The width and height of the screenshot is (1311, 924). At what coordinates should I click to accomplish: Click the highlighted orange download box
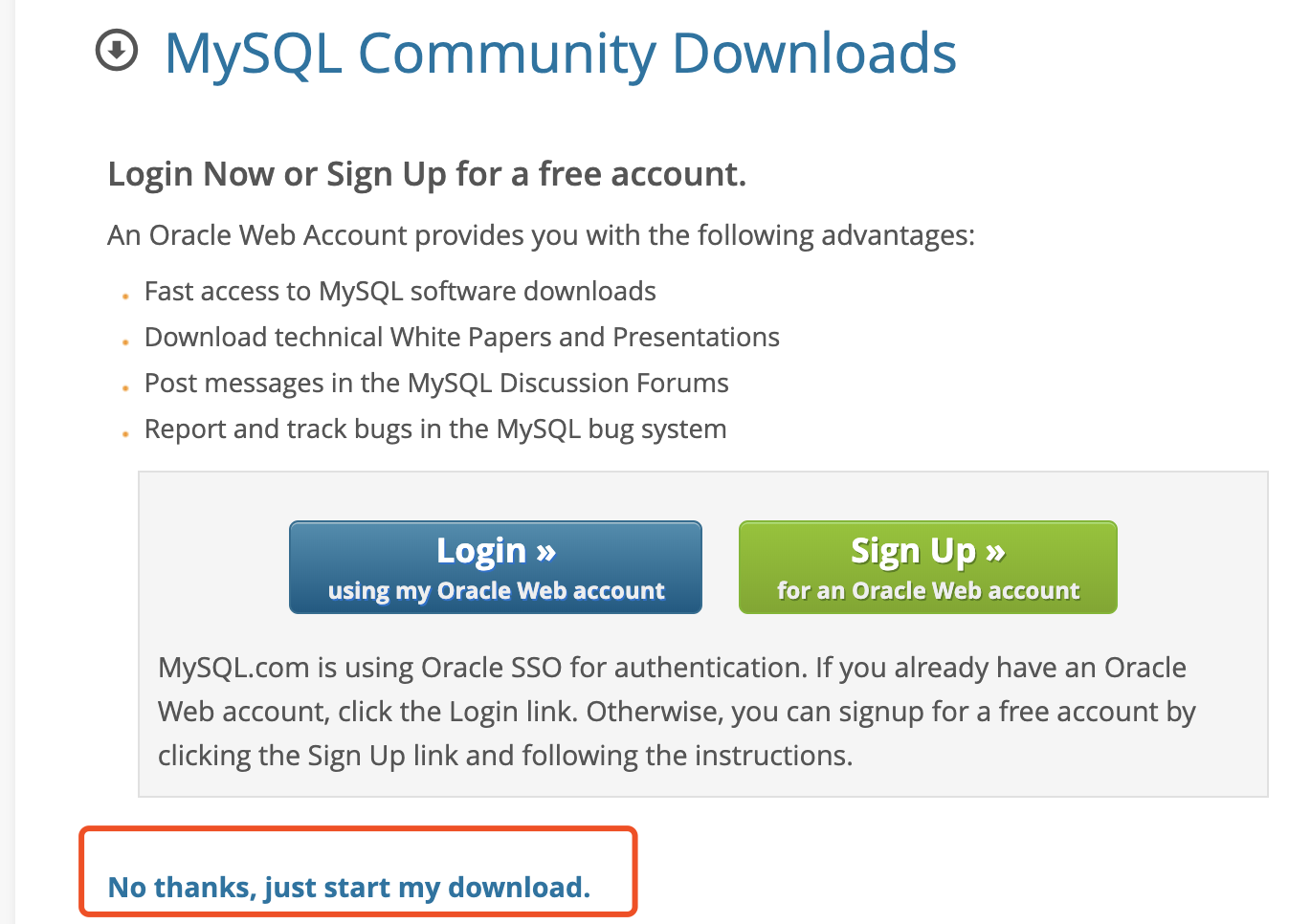(358, 870)
